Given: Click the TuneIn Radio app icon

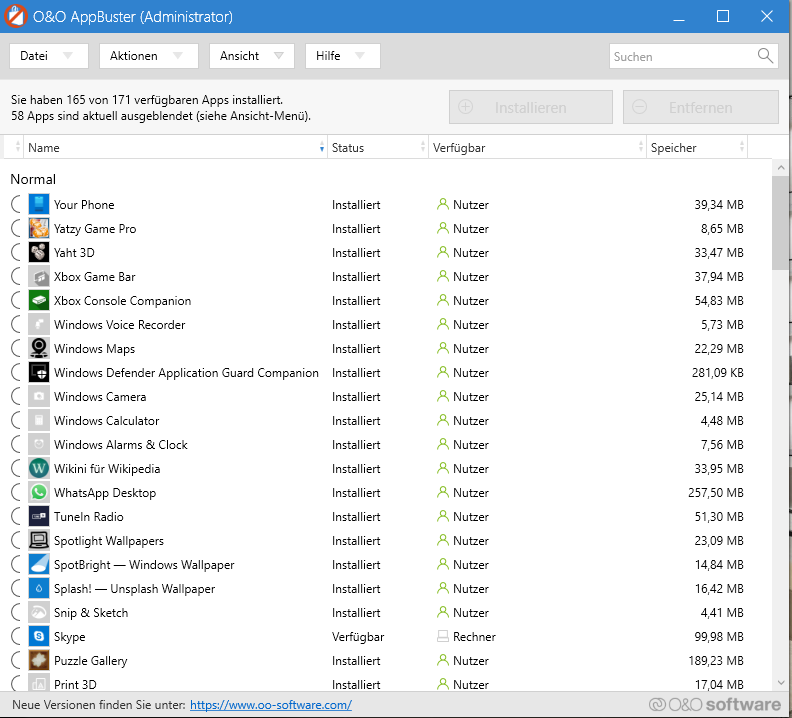Looking at the screenshot, I should 39,516.
